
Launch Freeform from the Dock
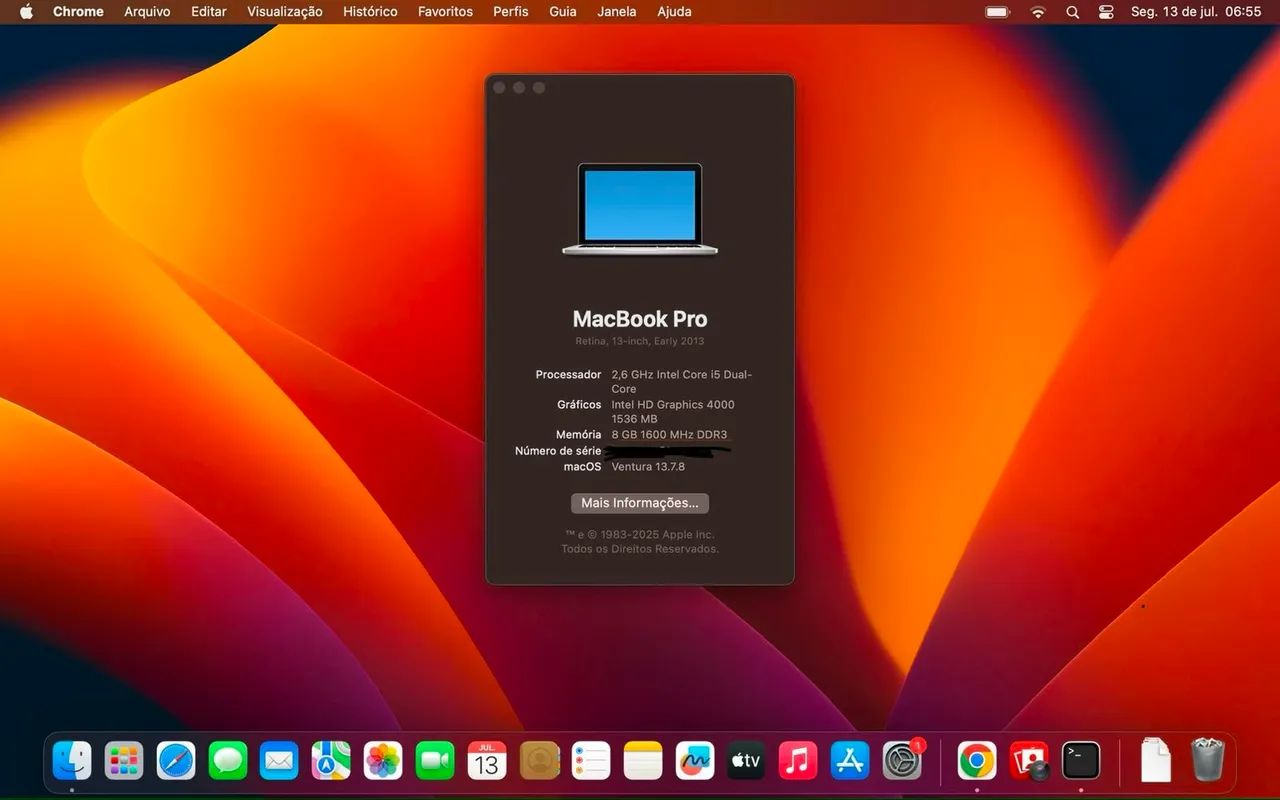pyautogui.click(x=695, y=761)
